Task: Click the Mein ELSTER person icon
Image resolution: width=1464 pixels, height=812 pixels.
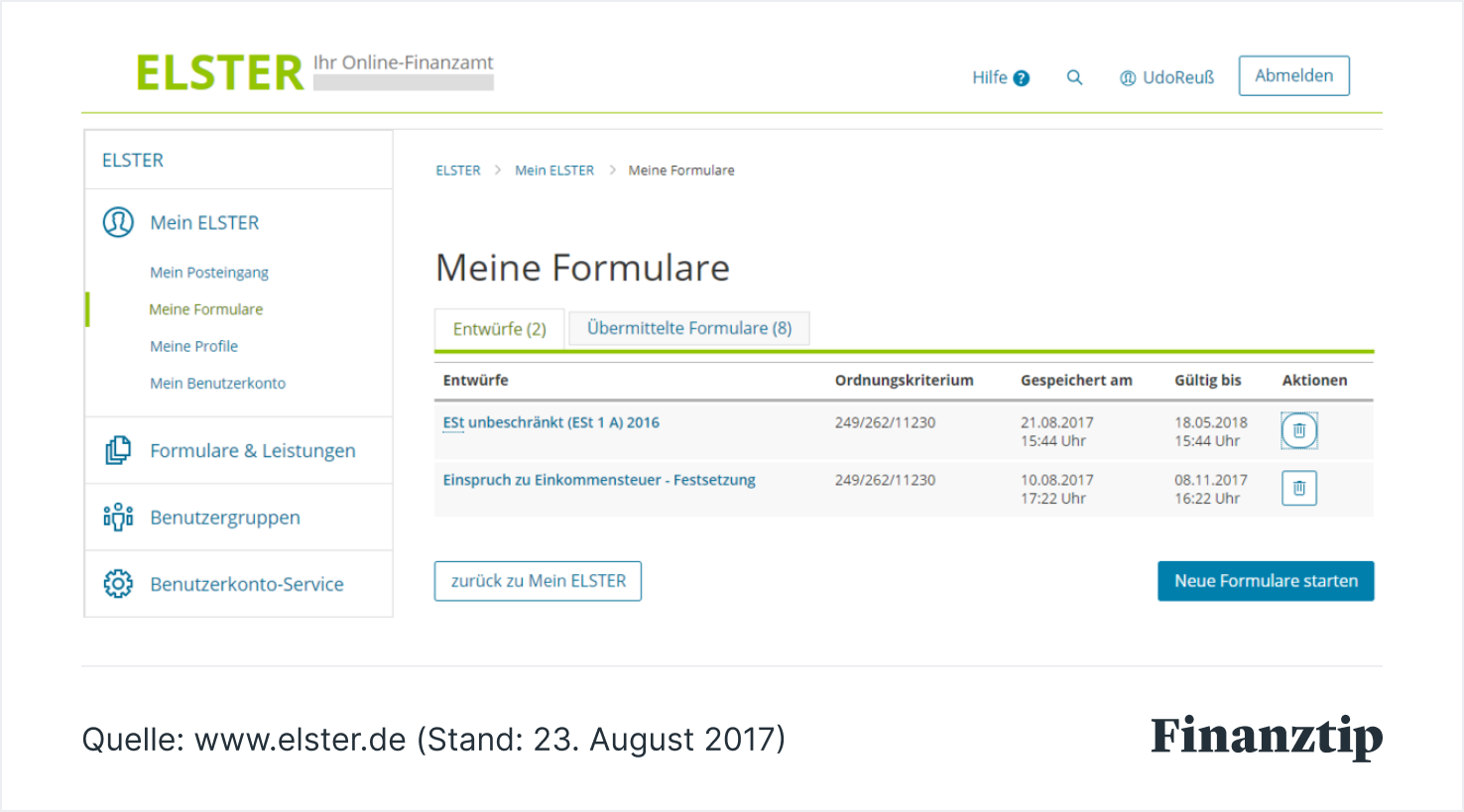Action: tap(118, 222)
